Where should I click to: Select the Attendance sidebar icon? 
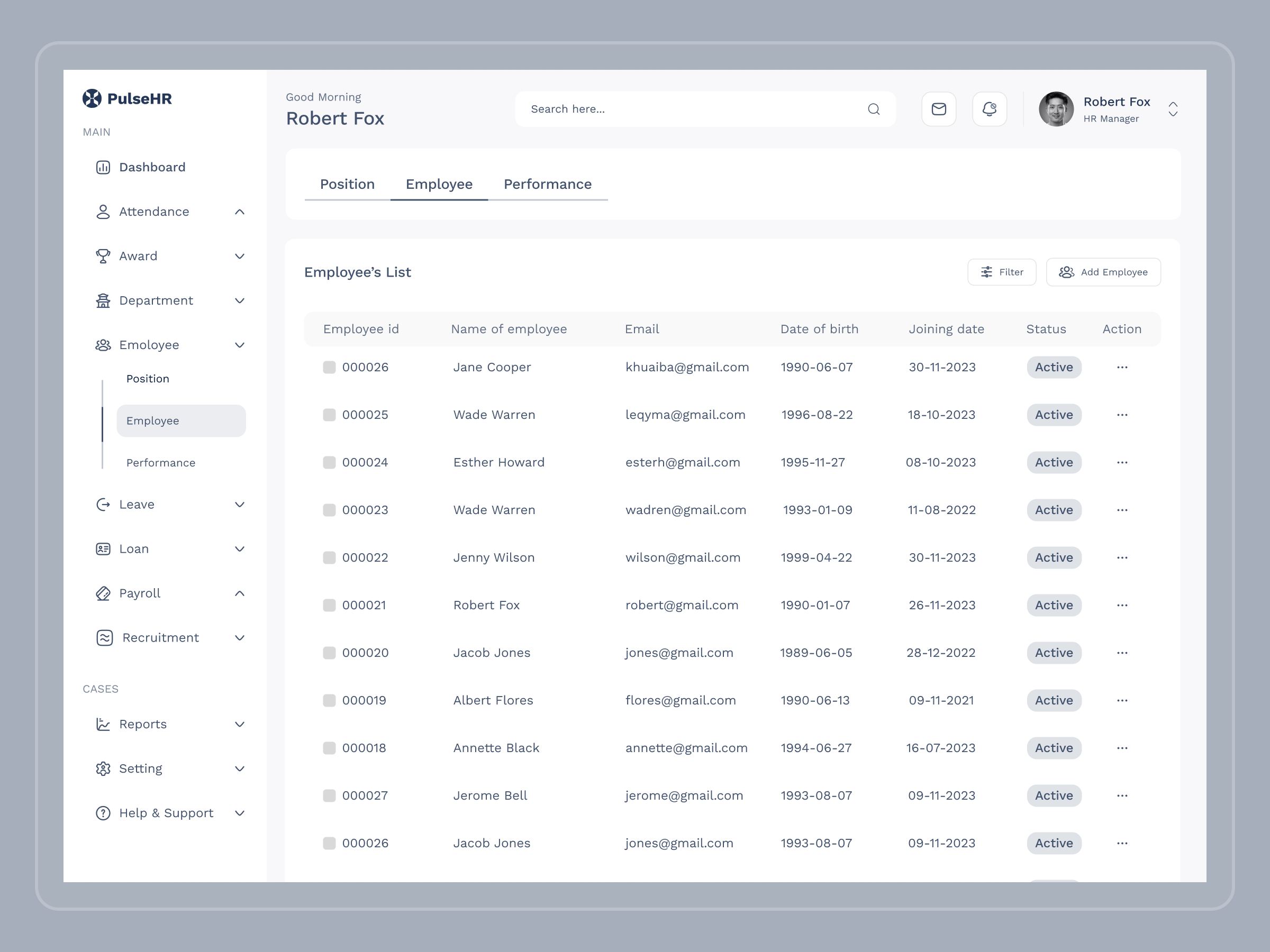click(x=103, y=211)
